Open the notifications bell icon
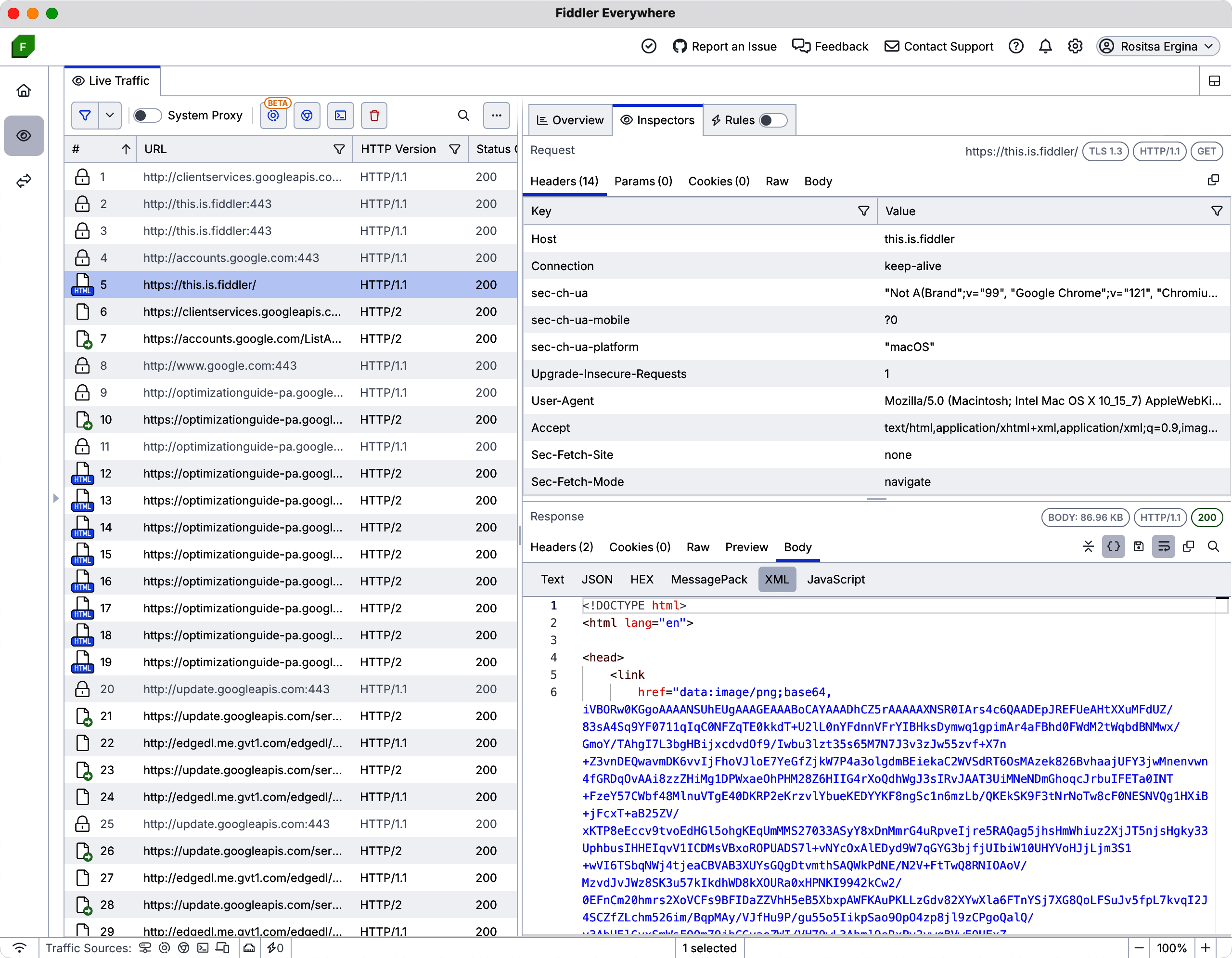Viewport: 1232px width, 958px height. point(1045,46)
